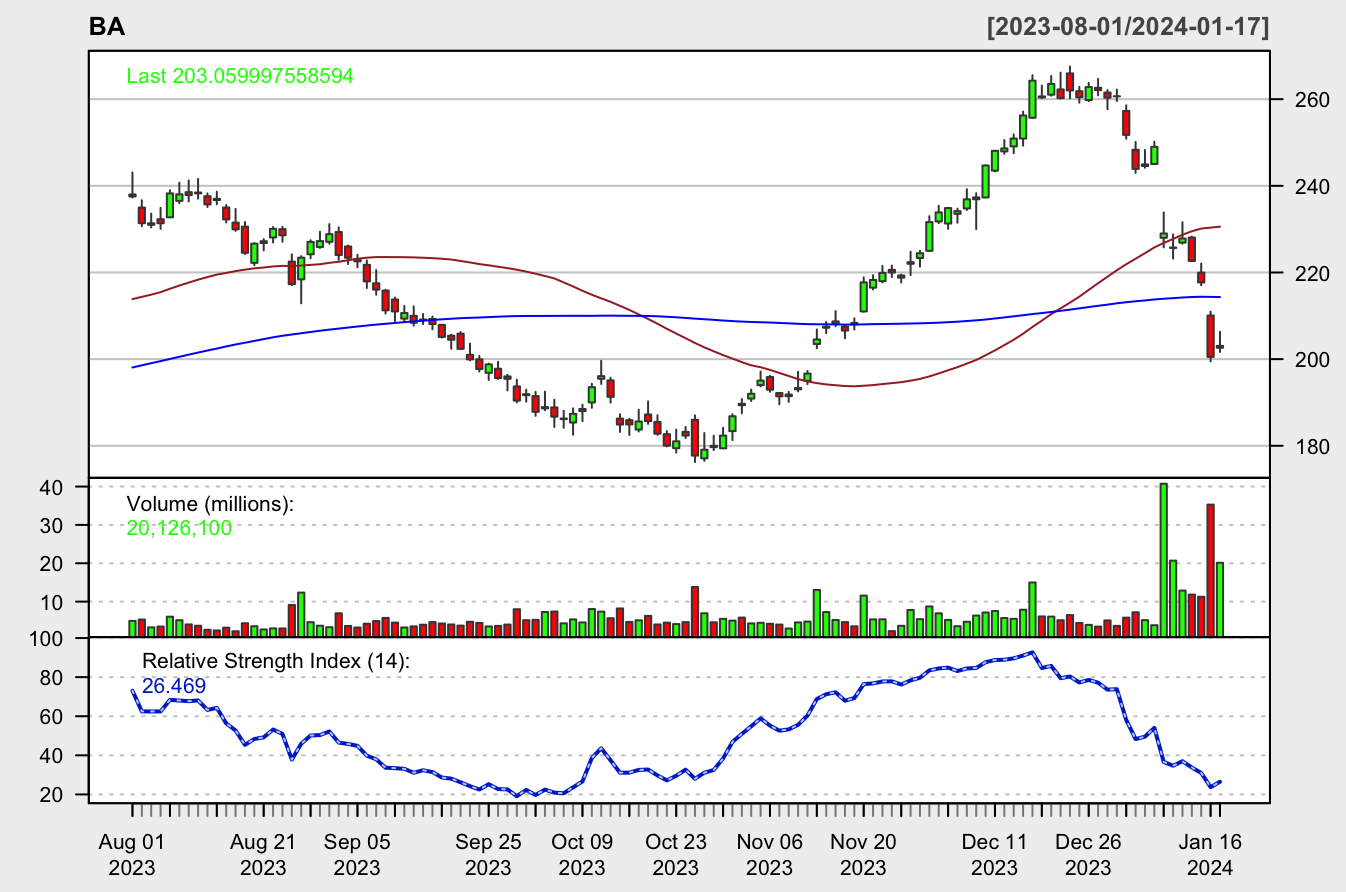1346x892 pixels.
Task: Click the Nov 20 2023 date label
Action: (864, 853)
